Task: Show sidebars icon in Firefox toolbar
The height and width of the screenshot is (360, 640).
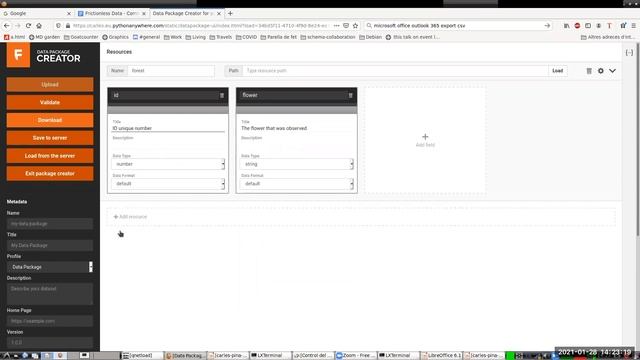Action: [x=588, y=25]
